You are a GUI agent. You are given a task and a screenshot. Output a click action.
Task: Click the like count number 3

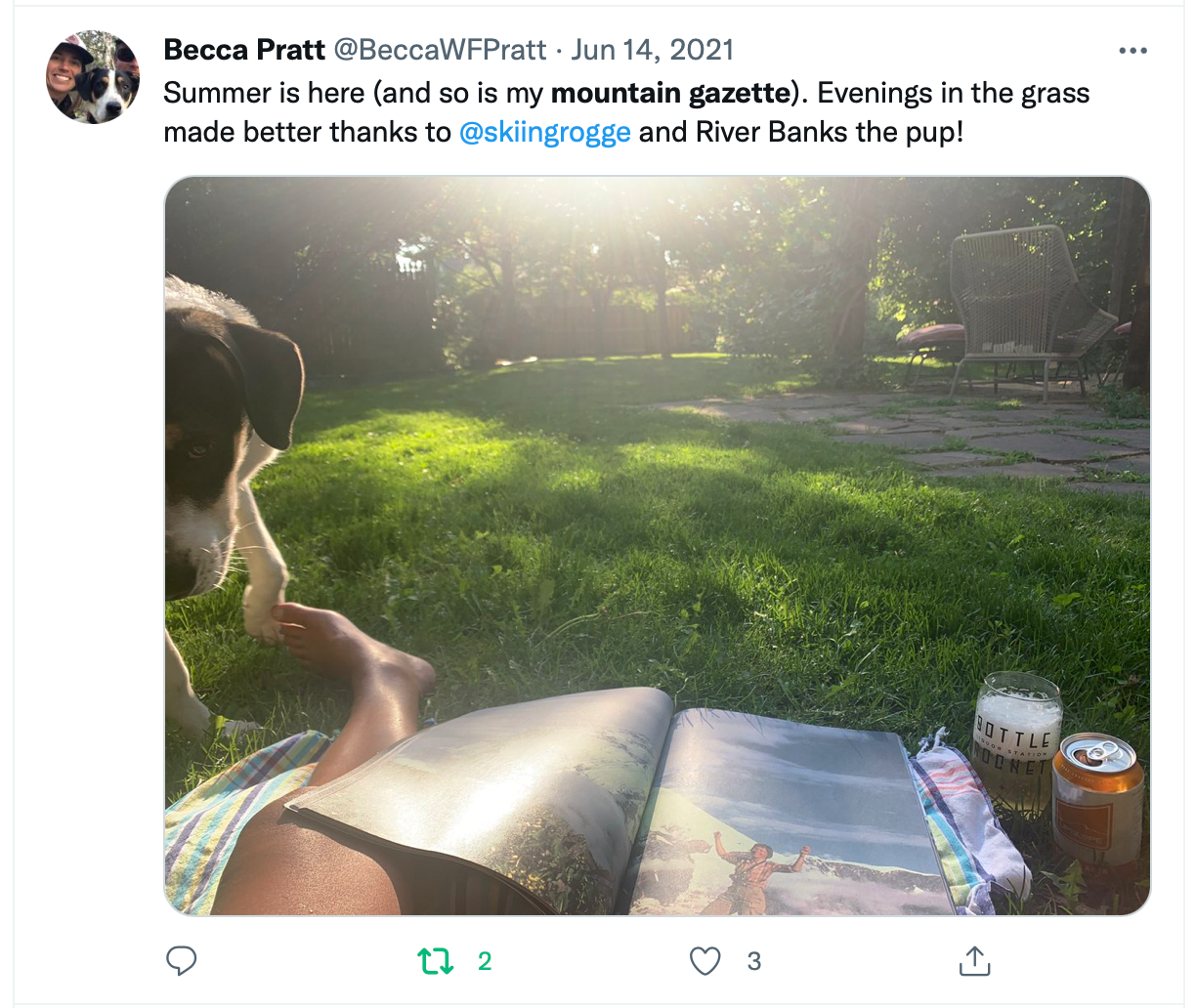pos(754,961)
